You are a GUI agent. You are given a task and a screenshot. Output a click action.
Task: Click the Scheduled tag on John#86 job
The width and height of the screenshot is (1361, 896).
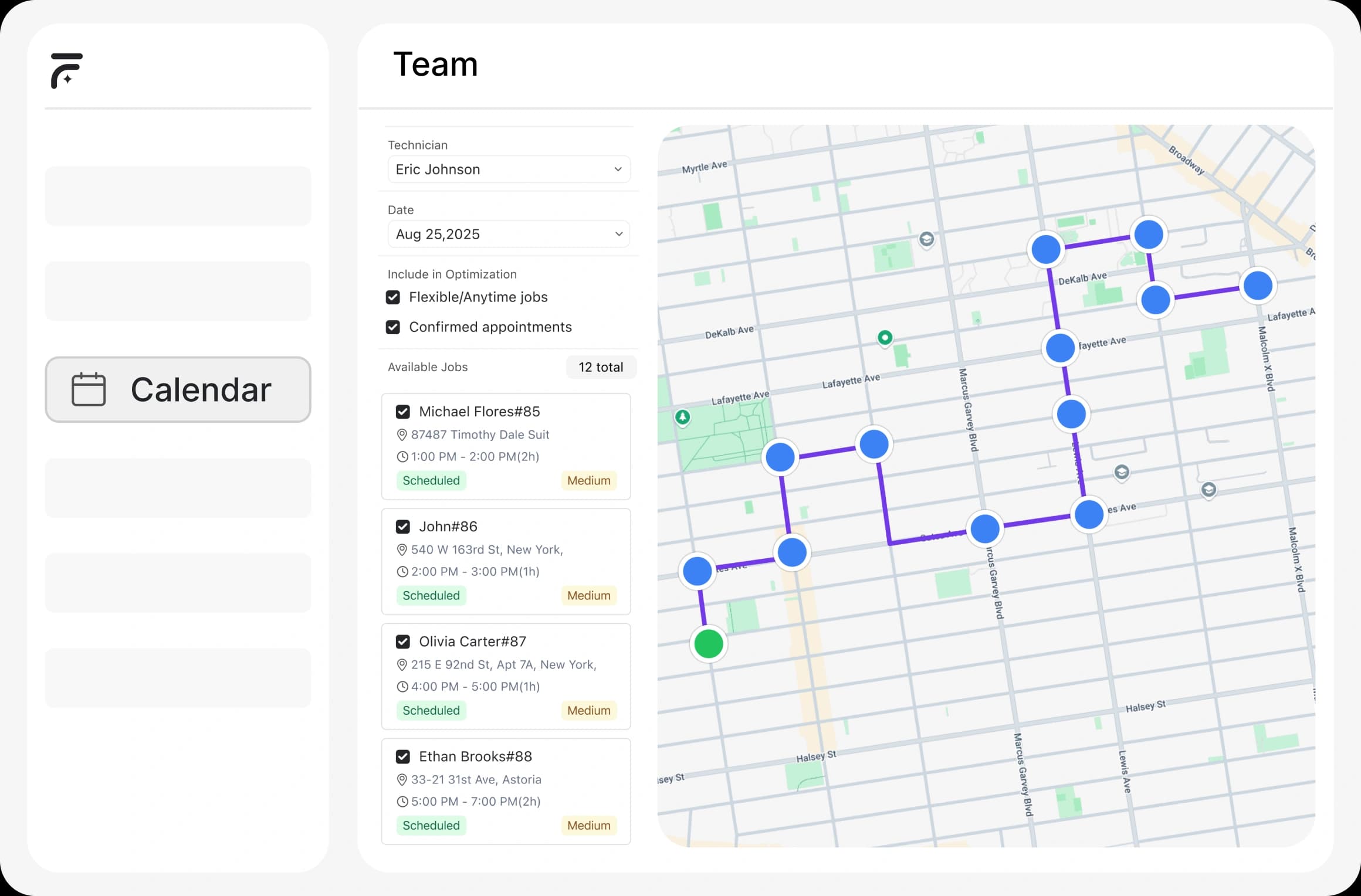point(431,596)
